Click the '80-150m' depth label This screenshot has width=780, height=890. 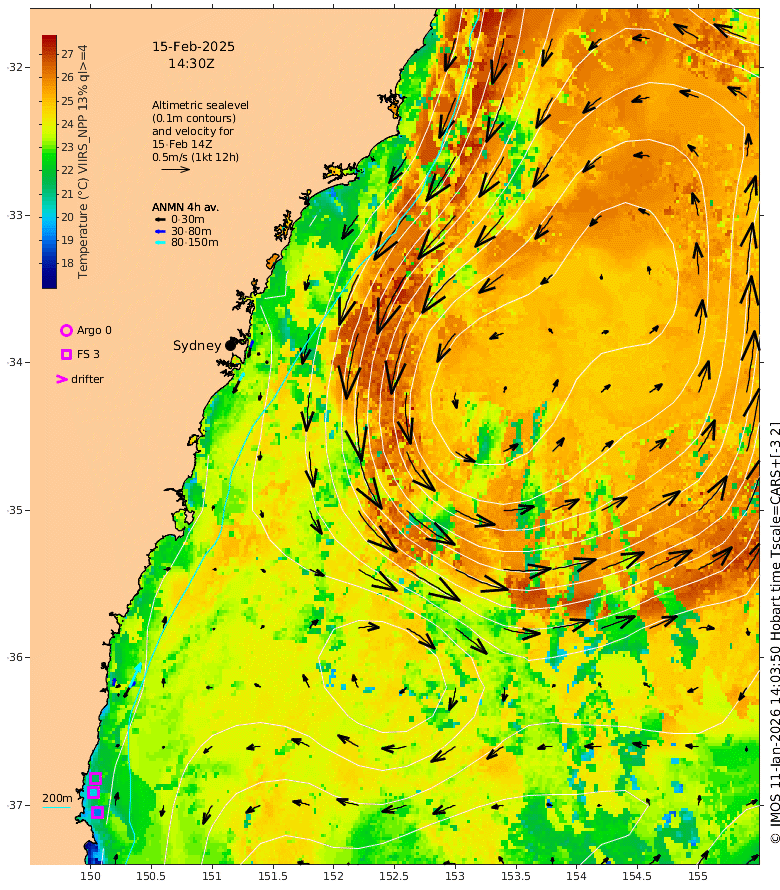195,242
